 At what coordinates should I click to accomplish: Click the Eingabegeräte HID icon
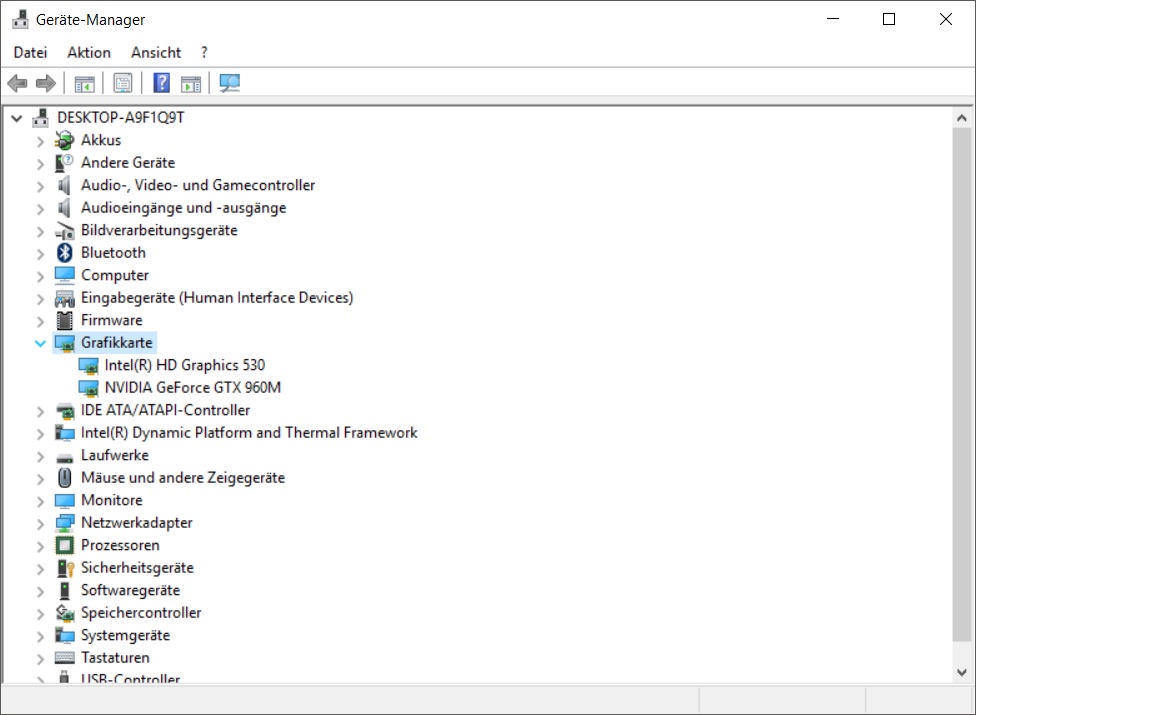[x=65, y=298]
